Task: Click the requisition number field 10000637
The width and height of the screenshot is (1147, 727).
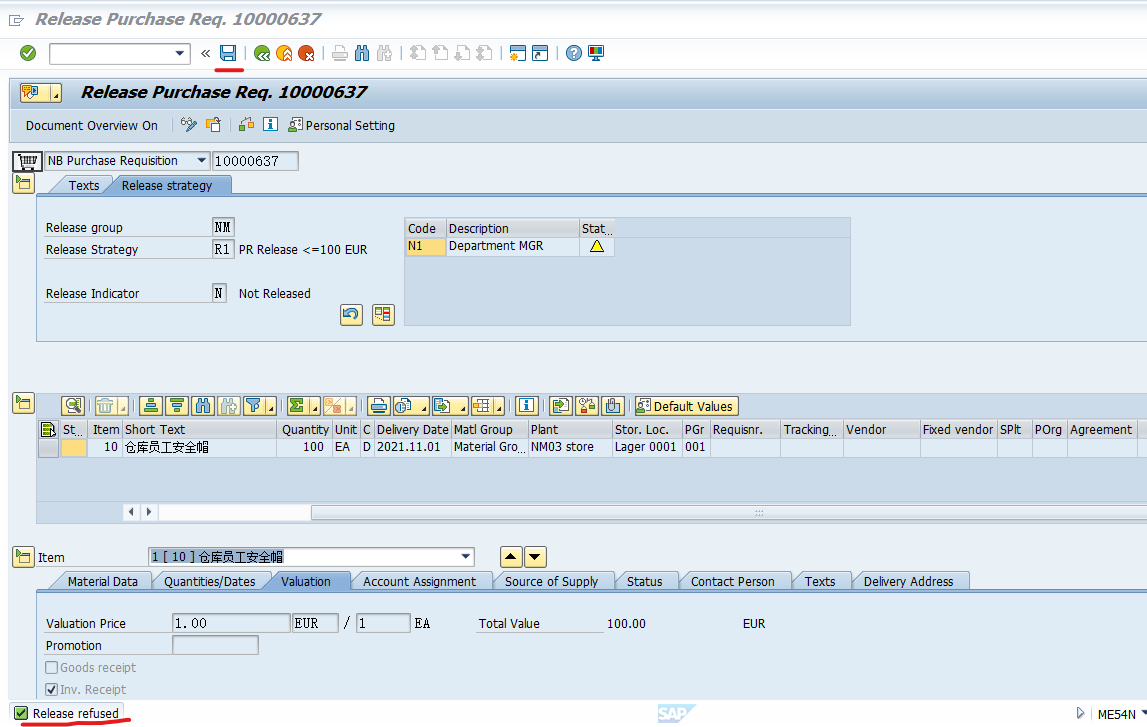Action: [x=255, y=161]
